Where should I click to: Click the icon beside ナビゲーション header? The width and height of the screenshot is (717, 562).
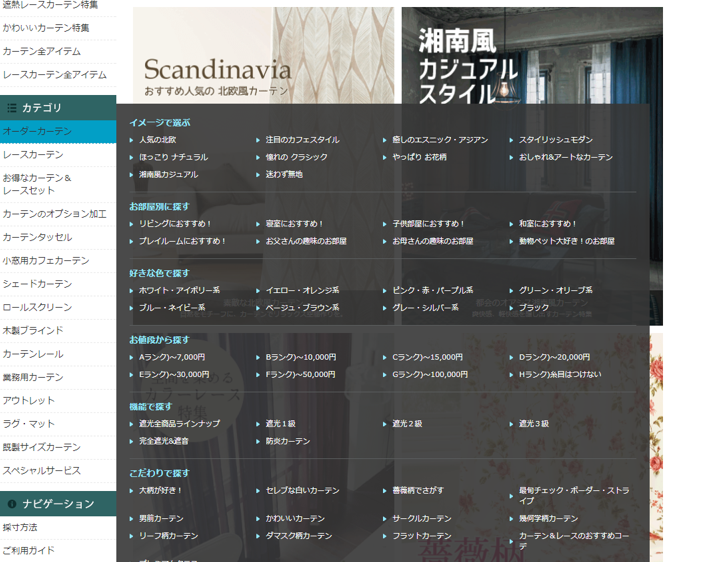point(12,504)
